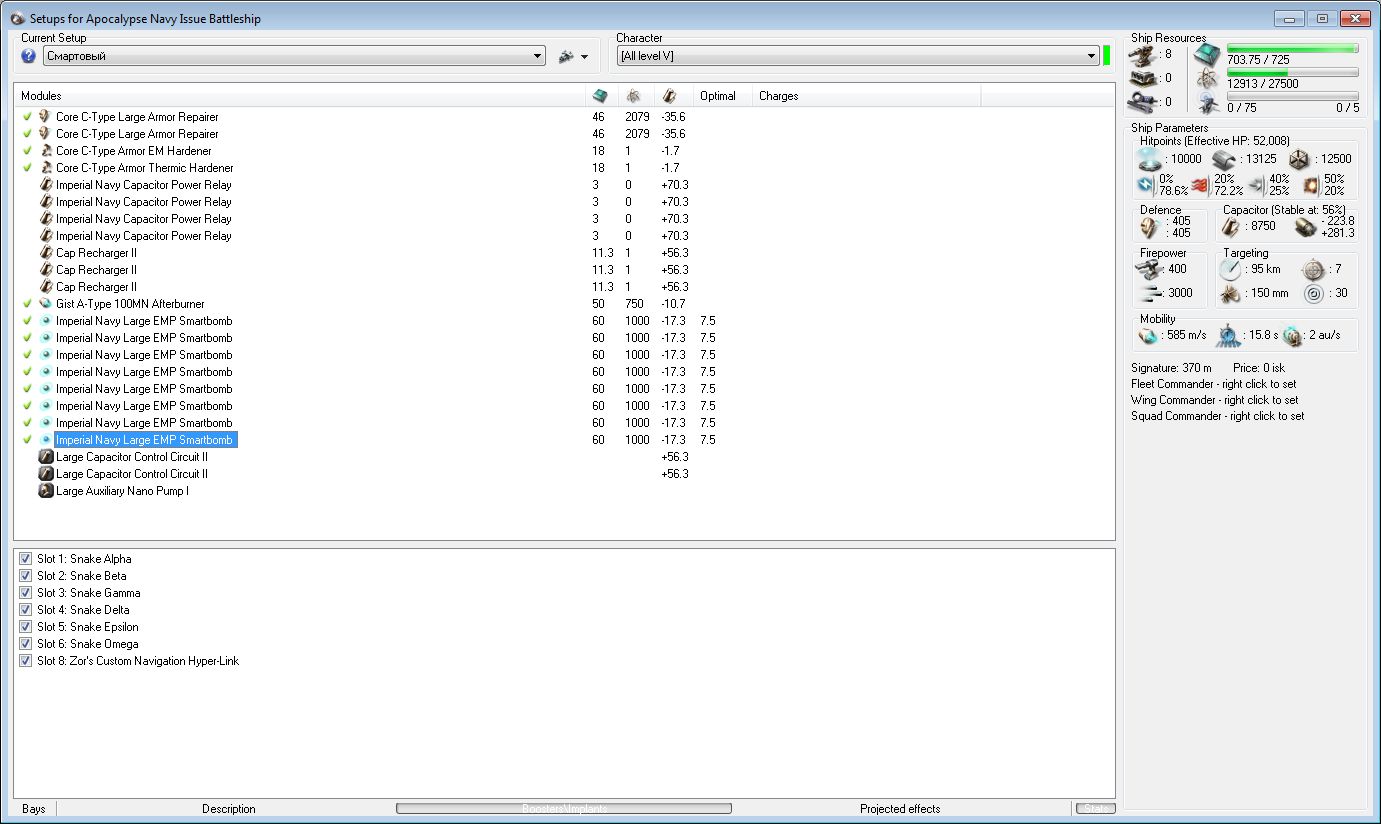The image size is (1381, 824).
Task: Click the Gist A-Type 100MN Afterburner module icon
Action: tap(45, 304)
